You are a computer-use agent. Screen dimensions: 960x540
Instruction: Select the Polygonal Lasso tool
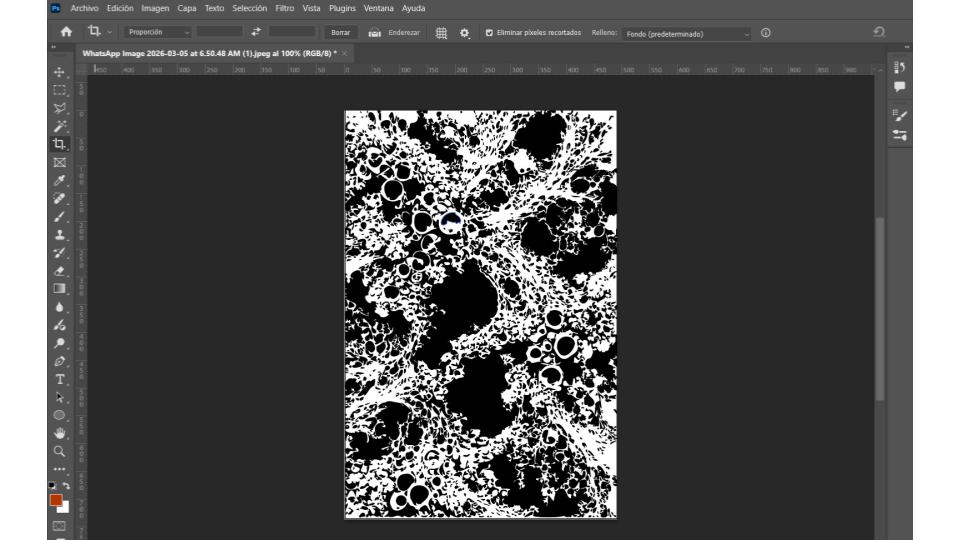tap(59, 108)
